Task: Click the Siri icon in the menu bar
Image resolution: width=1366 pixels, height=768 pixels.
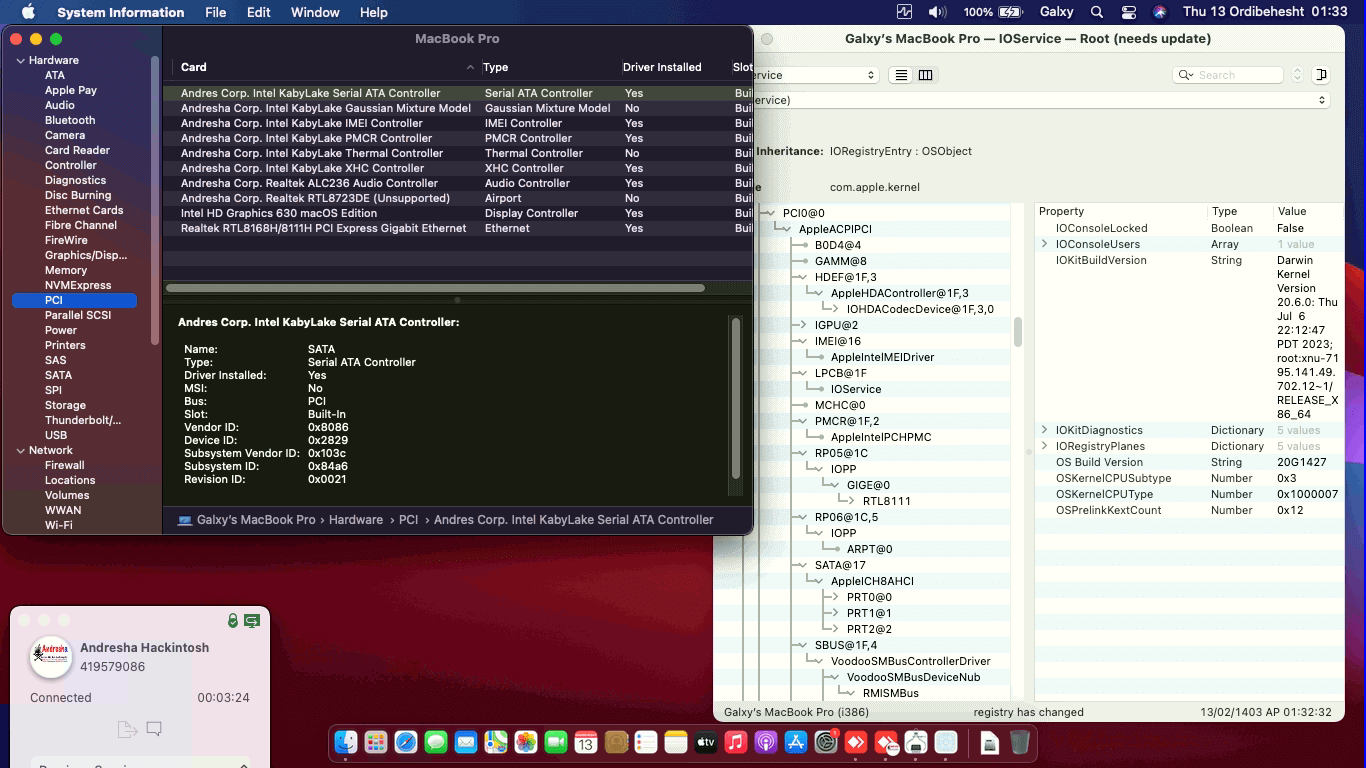Action: click(x=1159, y=12)
